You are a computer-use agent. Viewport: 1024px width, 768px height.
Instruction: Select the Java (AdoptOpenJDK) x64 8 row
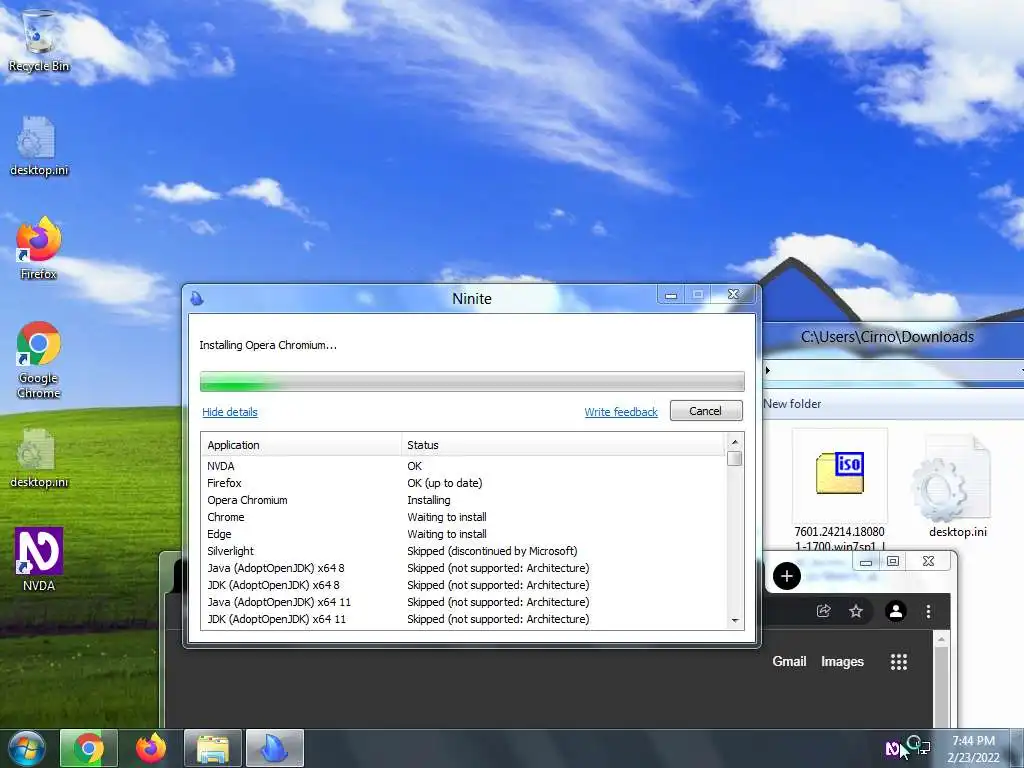tap(463, 568)
